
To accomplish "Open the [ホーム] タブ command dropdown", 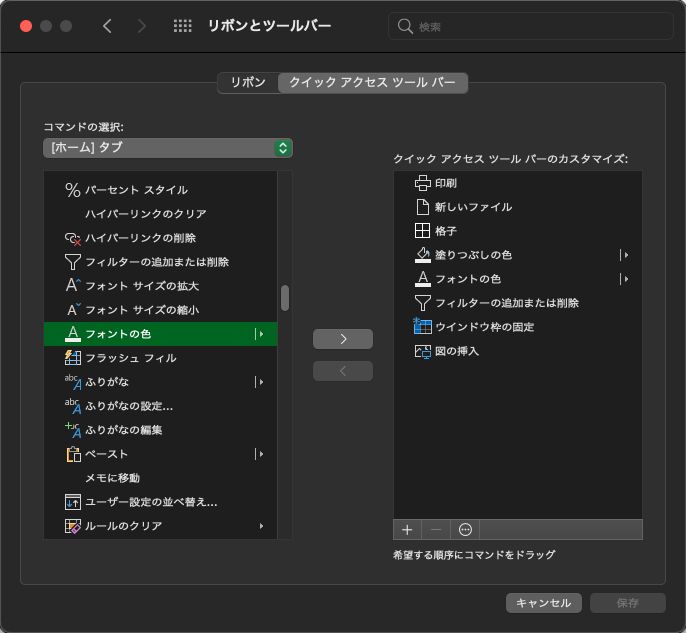I will point(167,148).
